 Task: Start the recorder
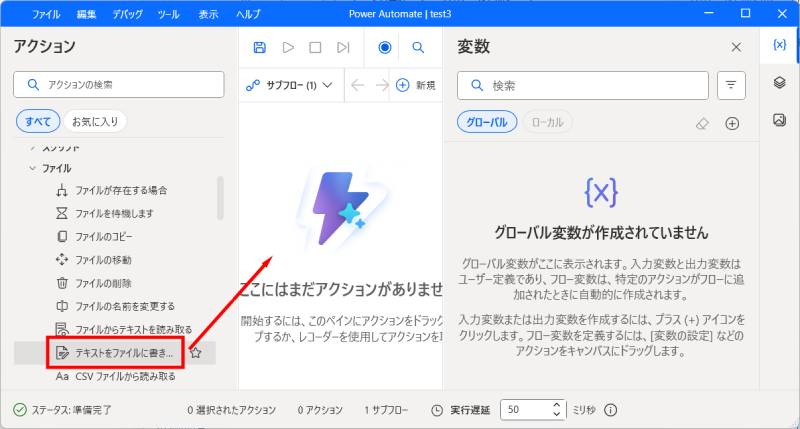pyautogui.click(x=385, y=47)
